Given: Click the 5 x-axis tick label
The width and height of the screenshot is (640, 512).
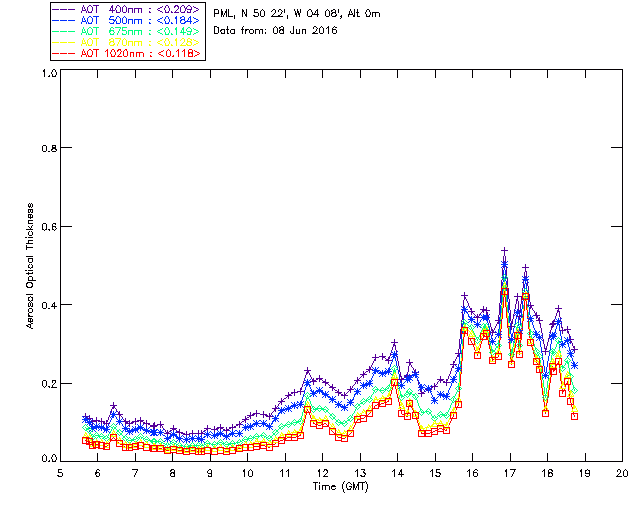Looking at the screenshot, I should [60, 473].
